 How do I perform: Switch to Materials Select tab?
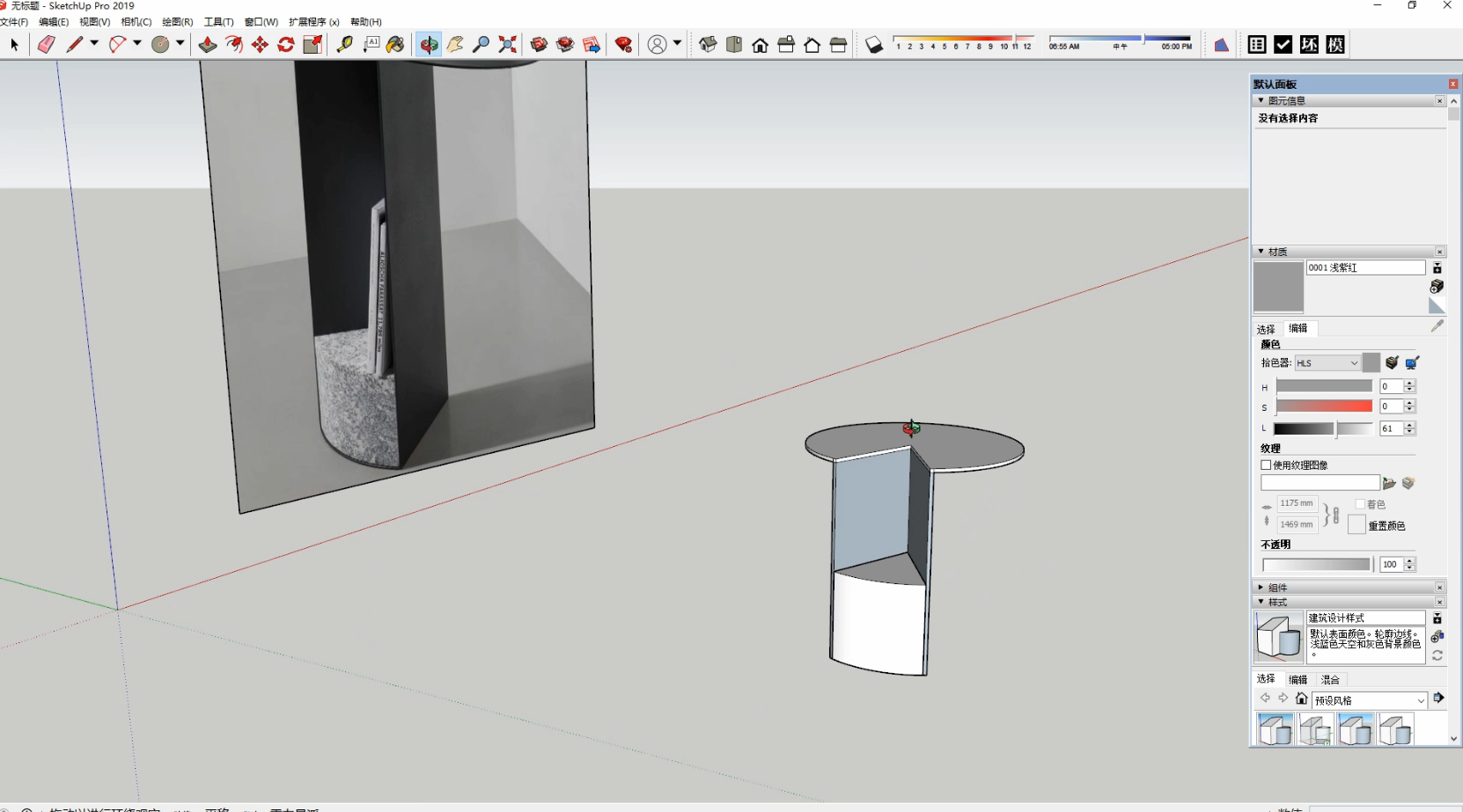[x=1266, y=328]
